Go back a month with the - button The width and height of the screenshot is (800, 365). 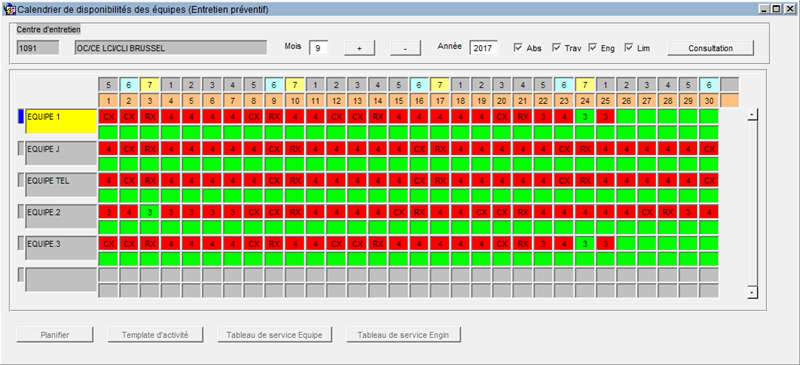pos(405,48)
